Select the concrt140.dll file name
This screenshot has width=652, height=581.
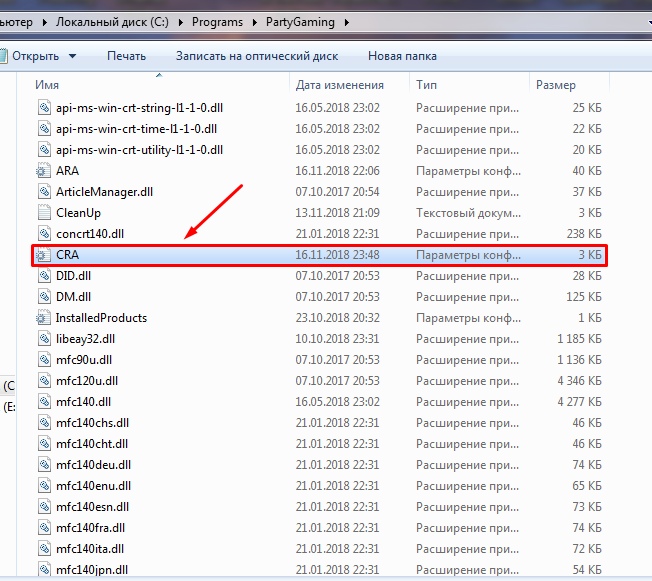[x=90, y=234]
